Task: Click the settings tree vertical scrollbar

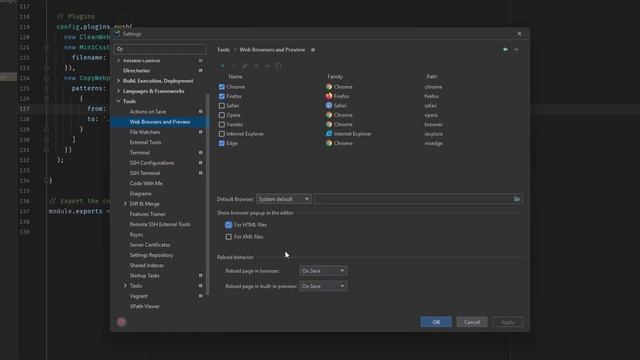Action: (208, 193)
